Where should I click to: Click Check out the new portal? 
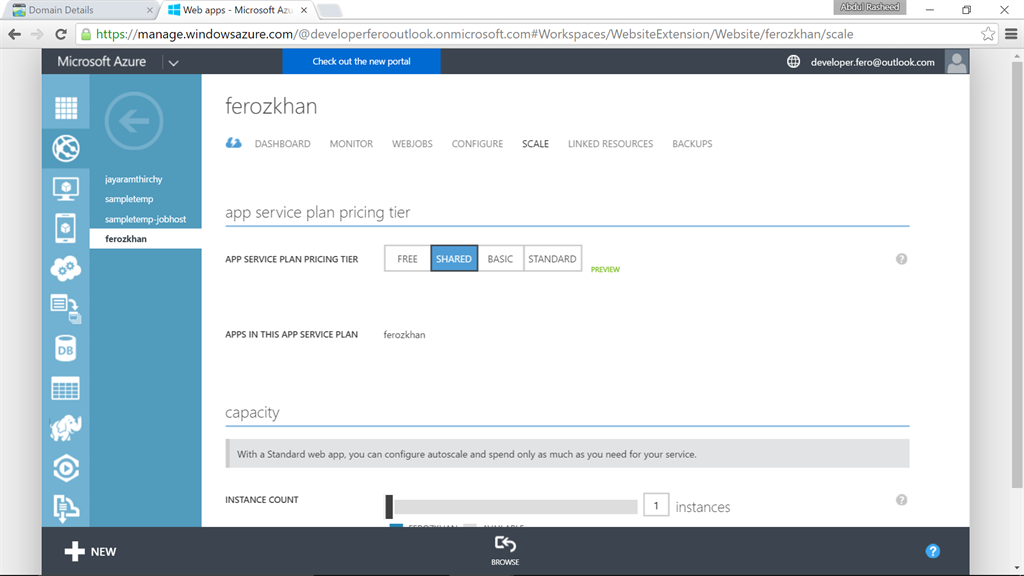(361, 61)
